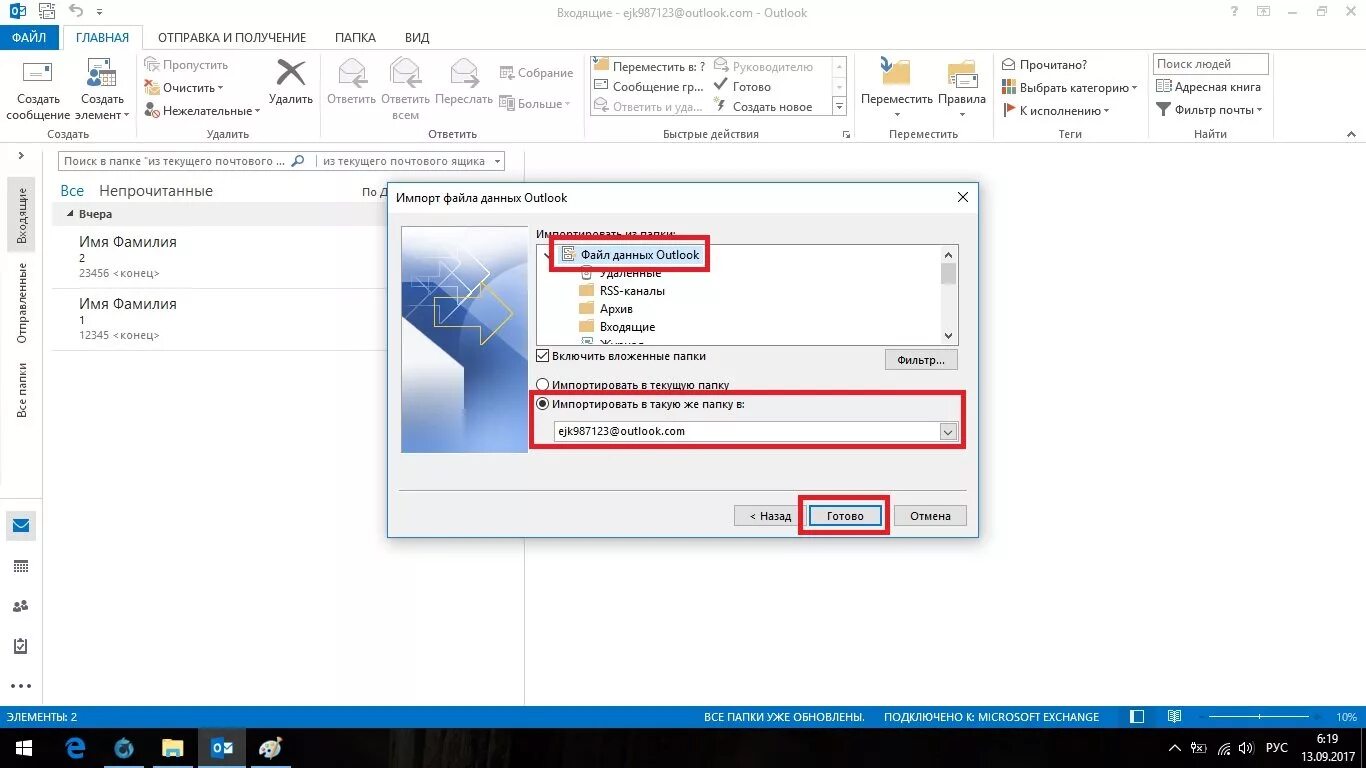Click the Send/Receive quick access icon
Image resolution: width=1366 pixels, height=768 pixels.
pos(45,12)
